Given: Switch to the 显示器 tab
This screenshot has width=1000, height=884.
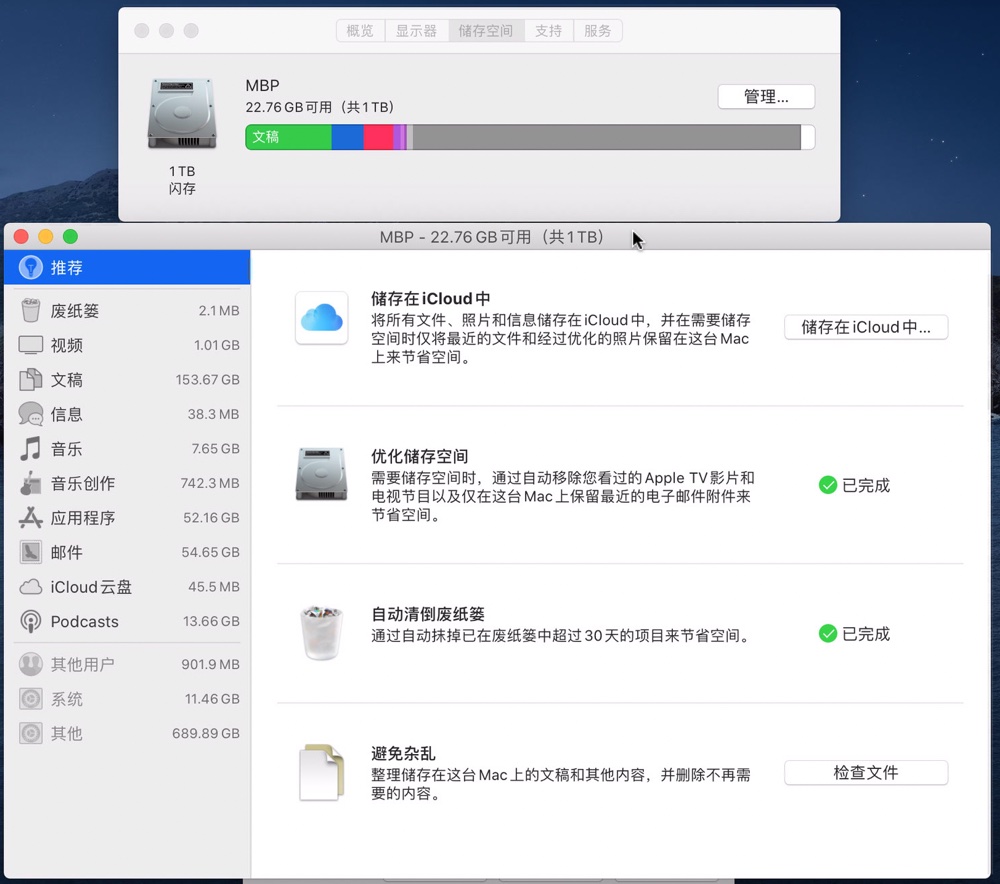Looking at the screenshot, I should (x=416, y=31).
